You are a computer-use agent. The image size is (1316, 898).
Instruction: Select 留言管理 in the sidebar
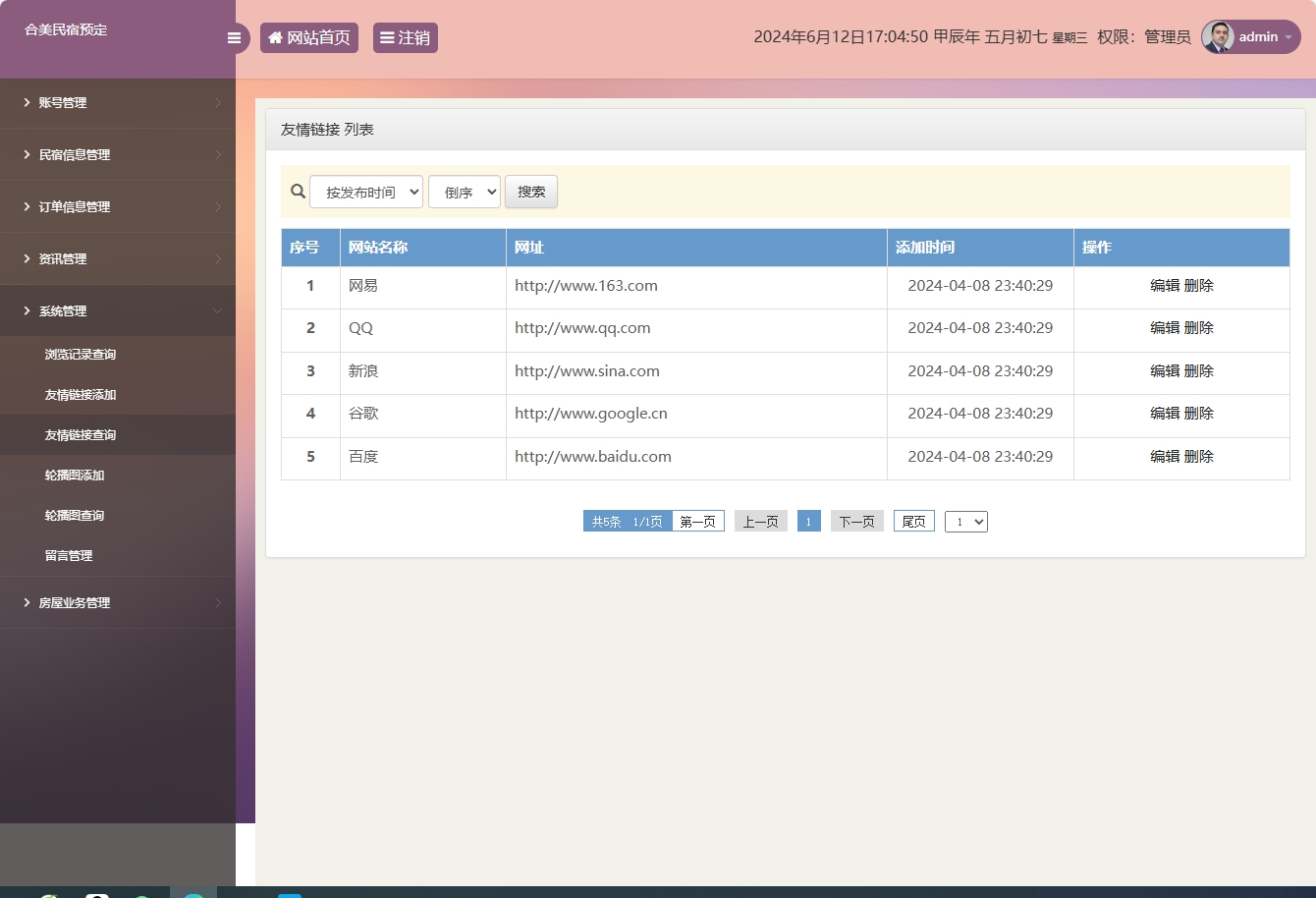click(x=69, y=556)
